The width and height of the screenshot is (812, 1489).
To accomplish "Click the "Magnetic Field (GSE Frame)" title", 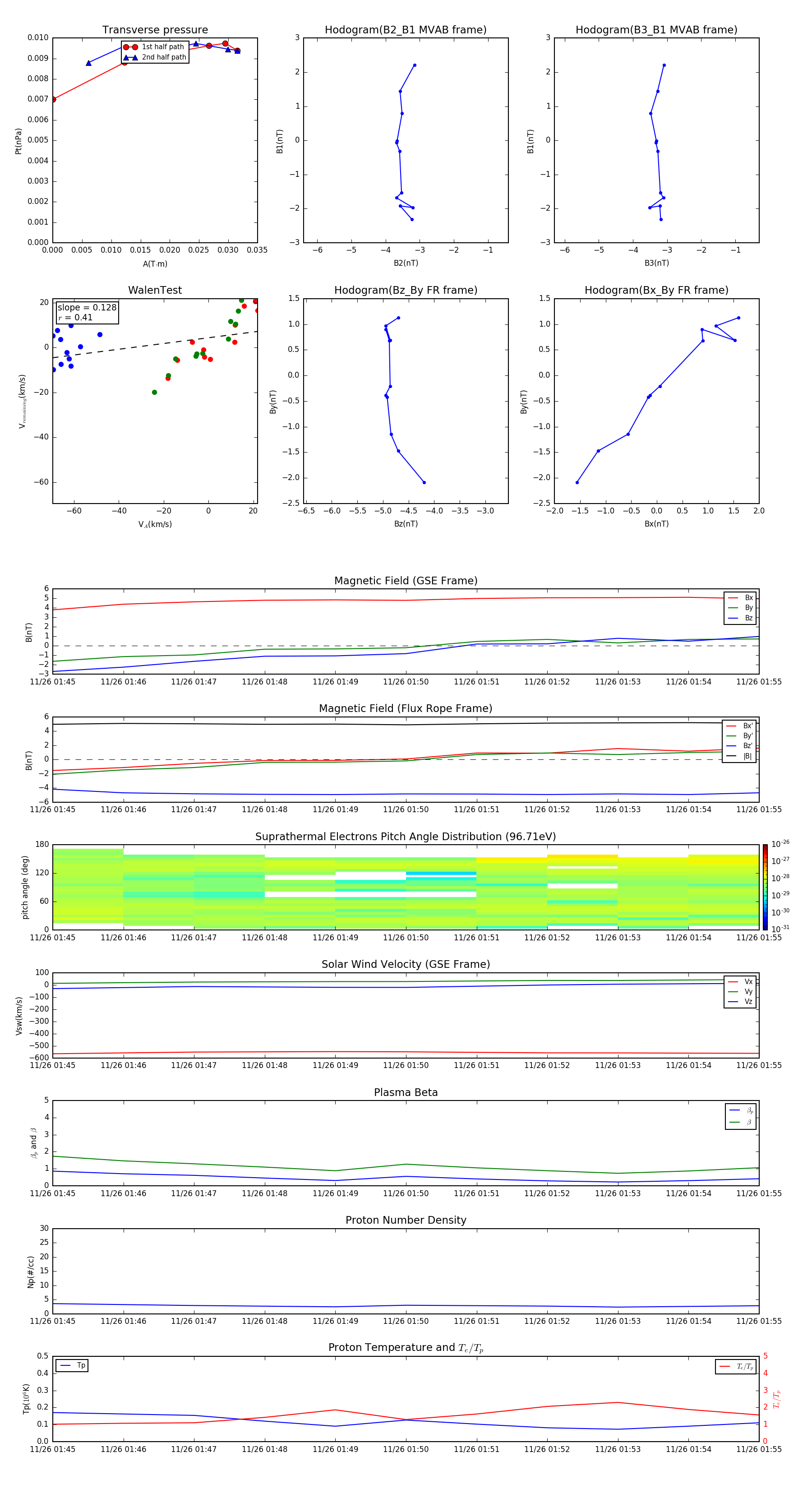I will 406,581.
